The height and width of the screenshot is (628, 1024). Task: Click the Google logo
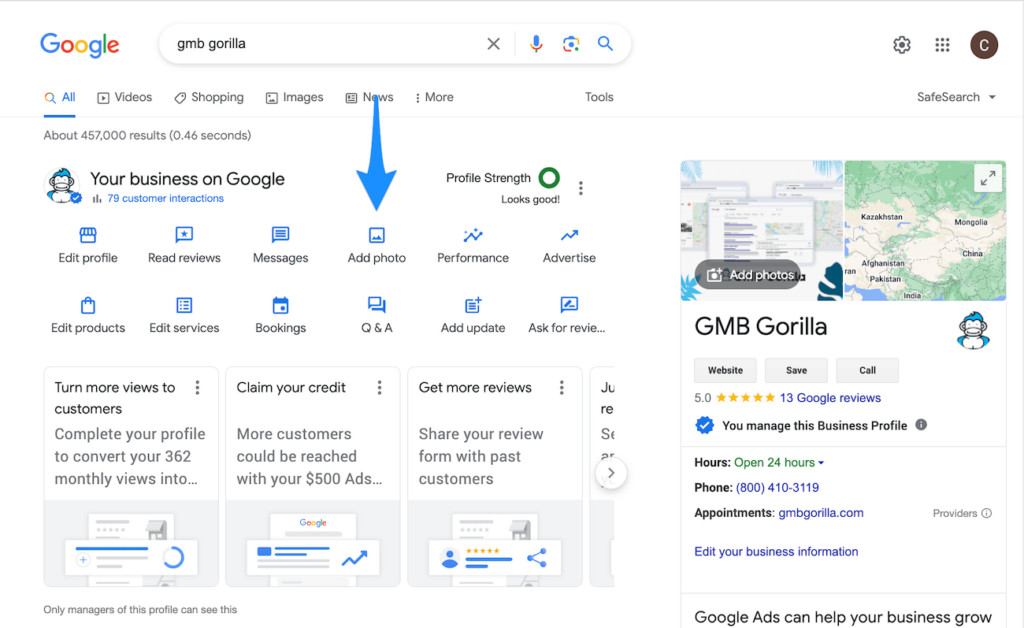(x=80, y=44)
